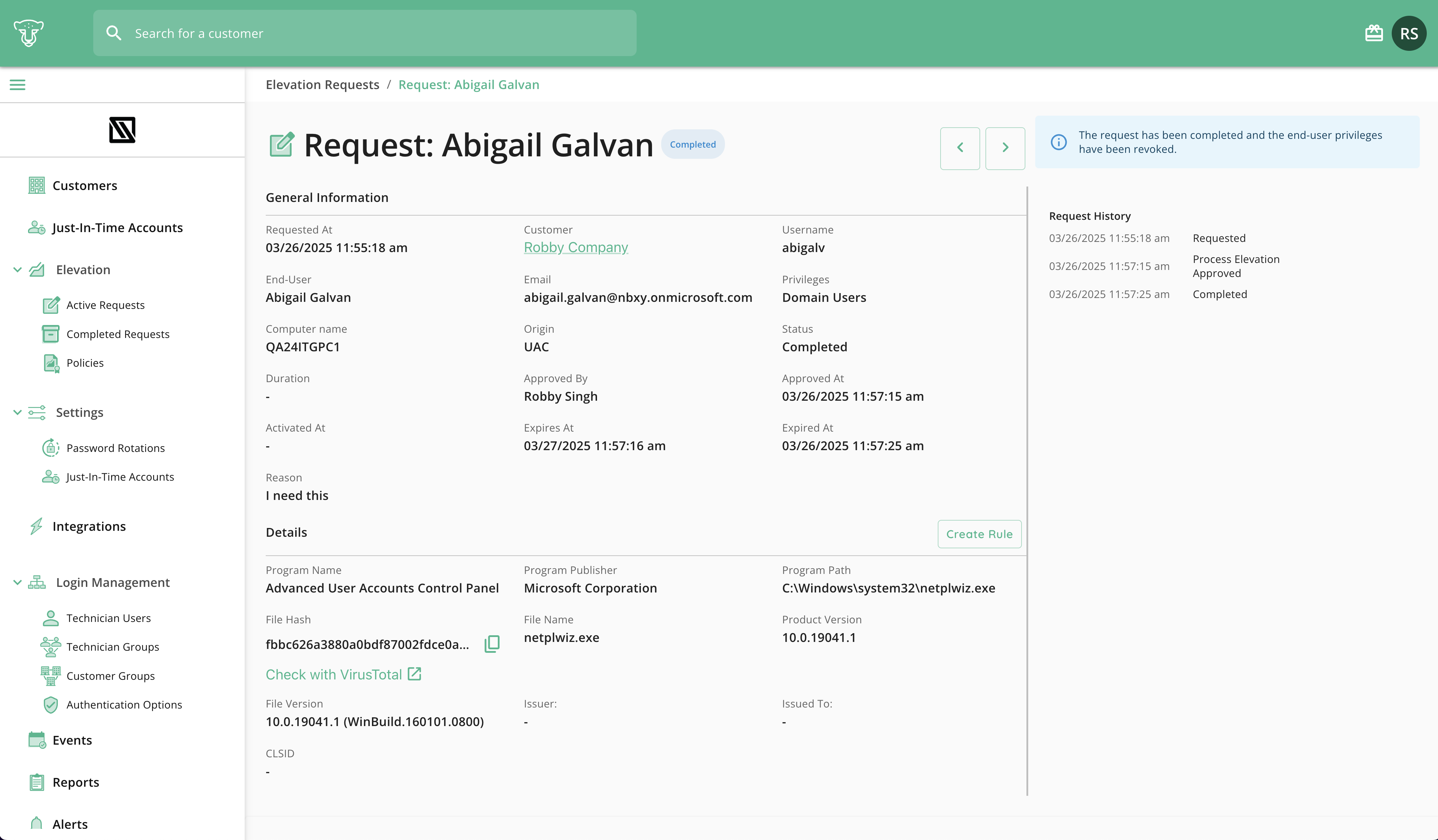Click the Elevation chart icon
The image size is (1438, 840).
(36, 270)
